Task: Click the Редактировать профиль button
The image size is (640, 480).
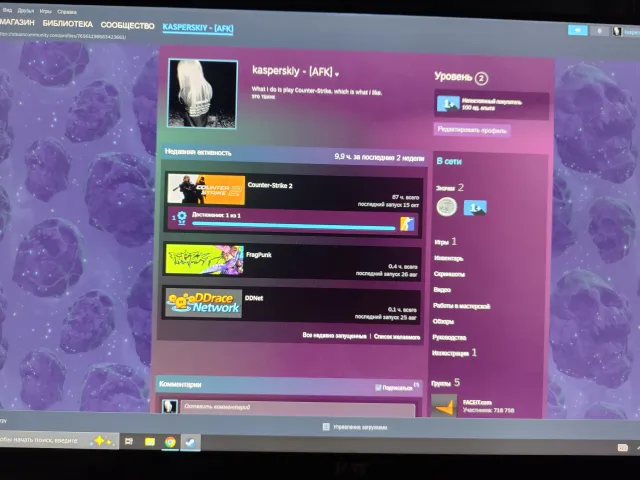Action: point(472,130)
